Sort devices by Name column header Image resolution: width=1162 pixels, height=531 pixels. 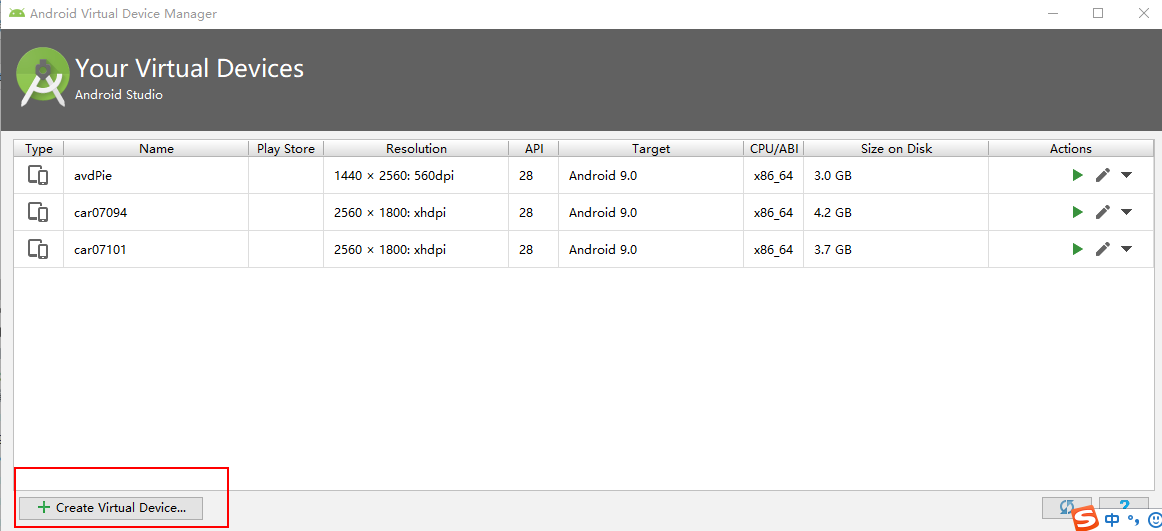156,148
